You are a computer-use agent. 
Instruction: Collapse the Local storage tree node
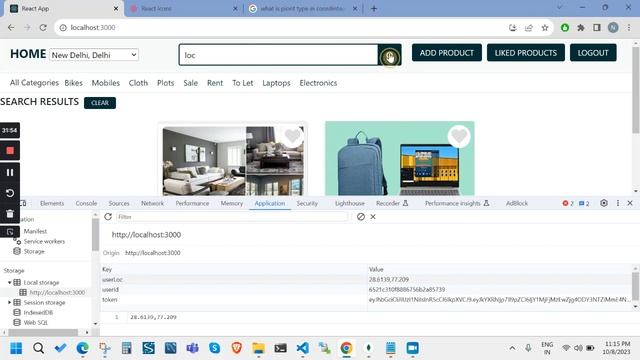click(9, 282)
